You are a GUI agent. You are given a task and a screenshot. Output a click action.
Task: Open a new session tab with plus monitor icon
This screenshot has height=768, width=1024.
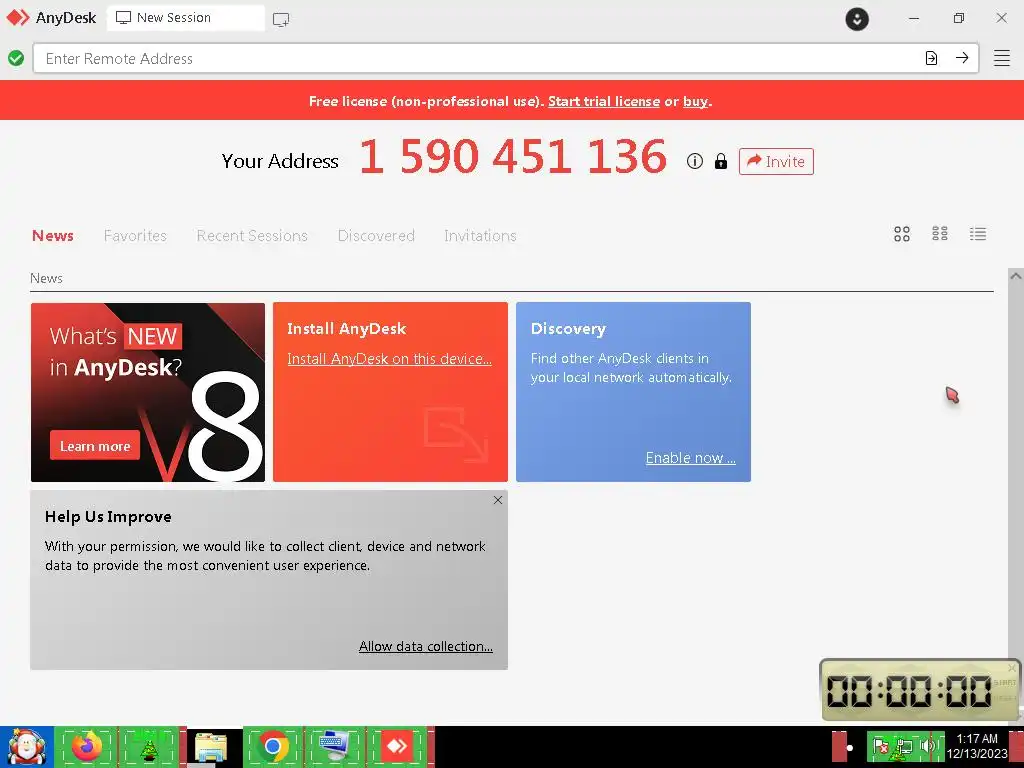pyautogui.click(x=281, y=19)
